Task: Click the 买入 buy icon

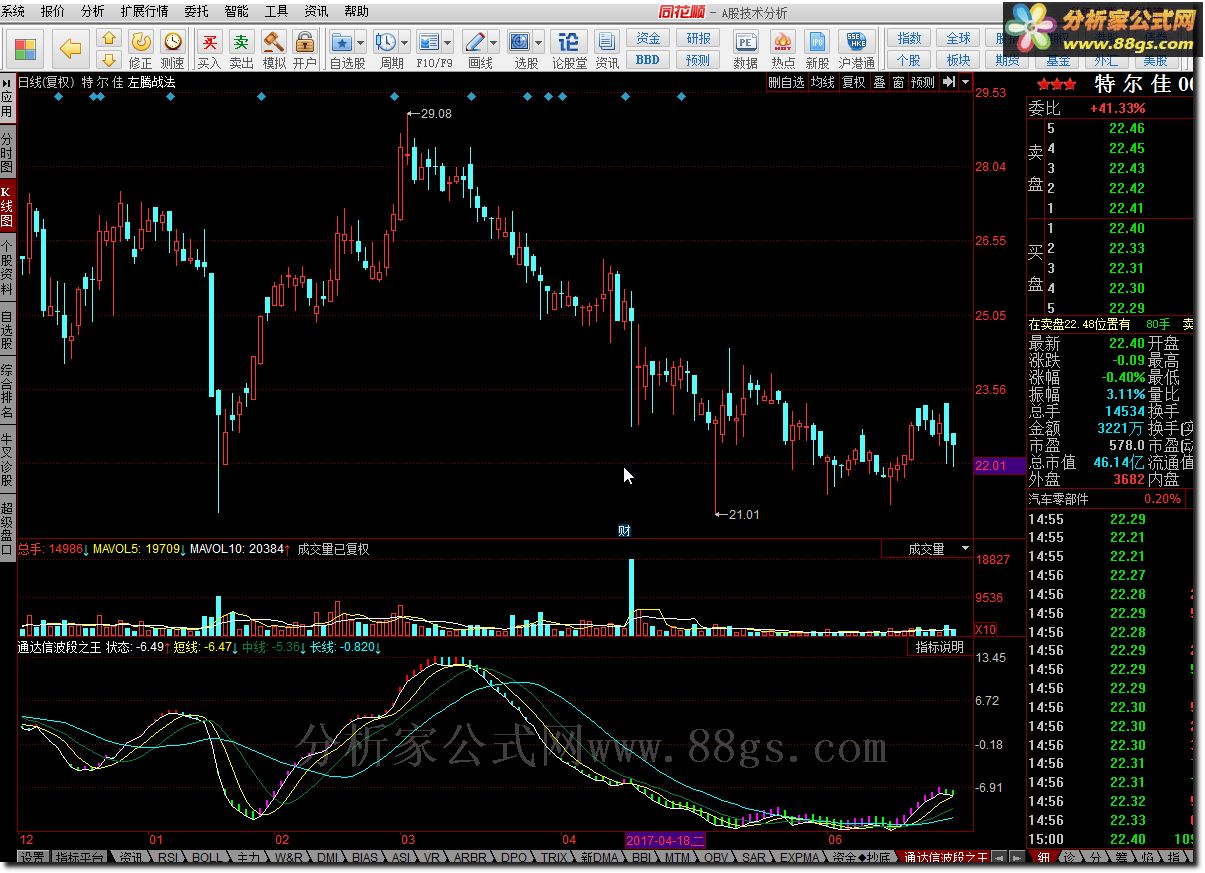Action: click(x=209, y=48)
